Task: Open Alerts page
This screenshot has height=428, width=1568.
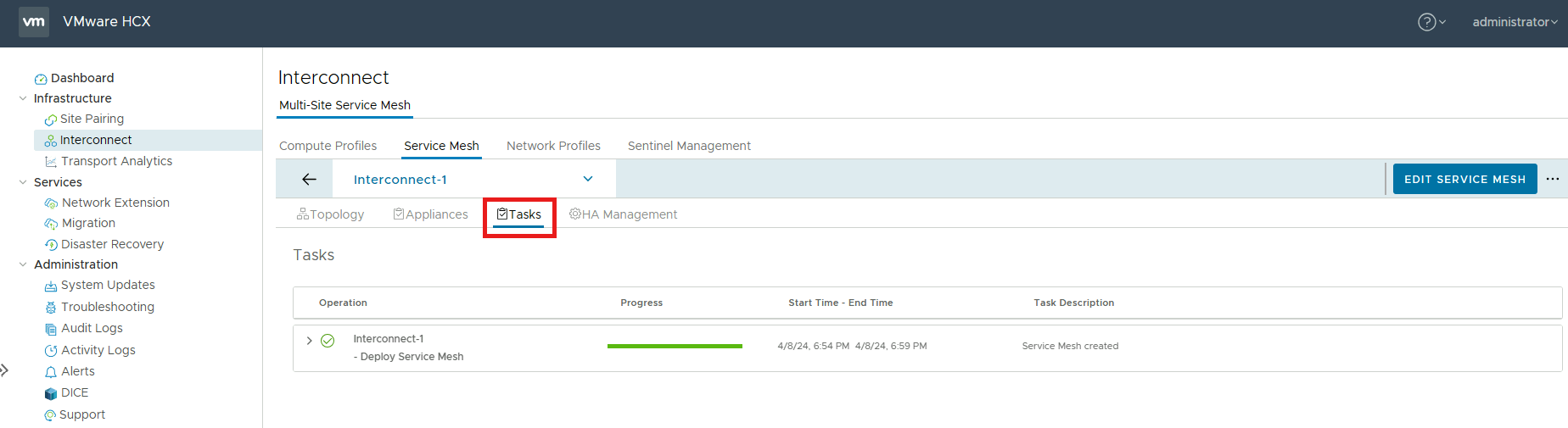Action: coord(78,371)
